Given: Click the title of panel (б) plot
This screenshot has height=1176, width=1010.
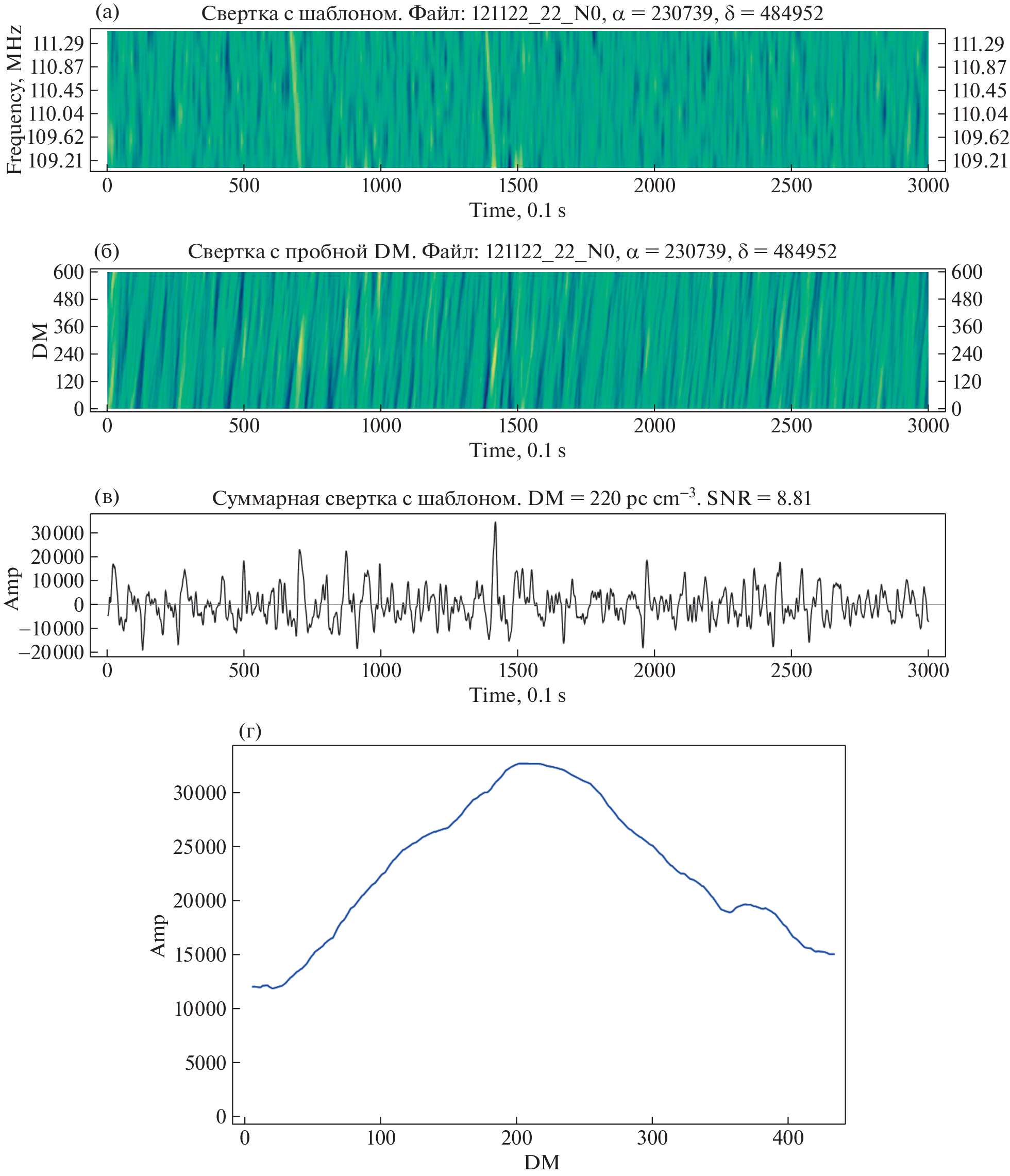Looking at the screenshot, I should click(512, 251).
